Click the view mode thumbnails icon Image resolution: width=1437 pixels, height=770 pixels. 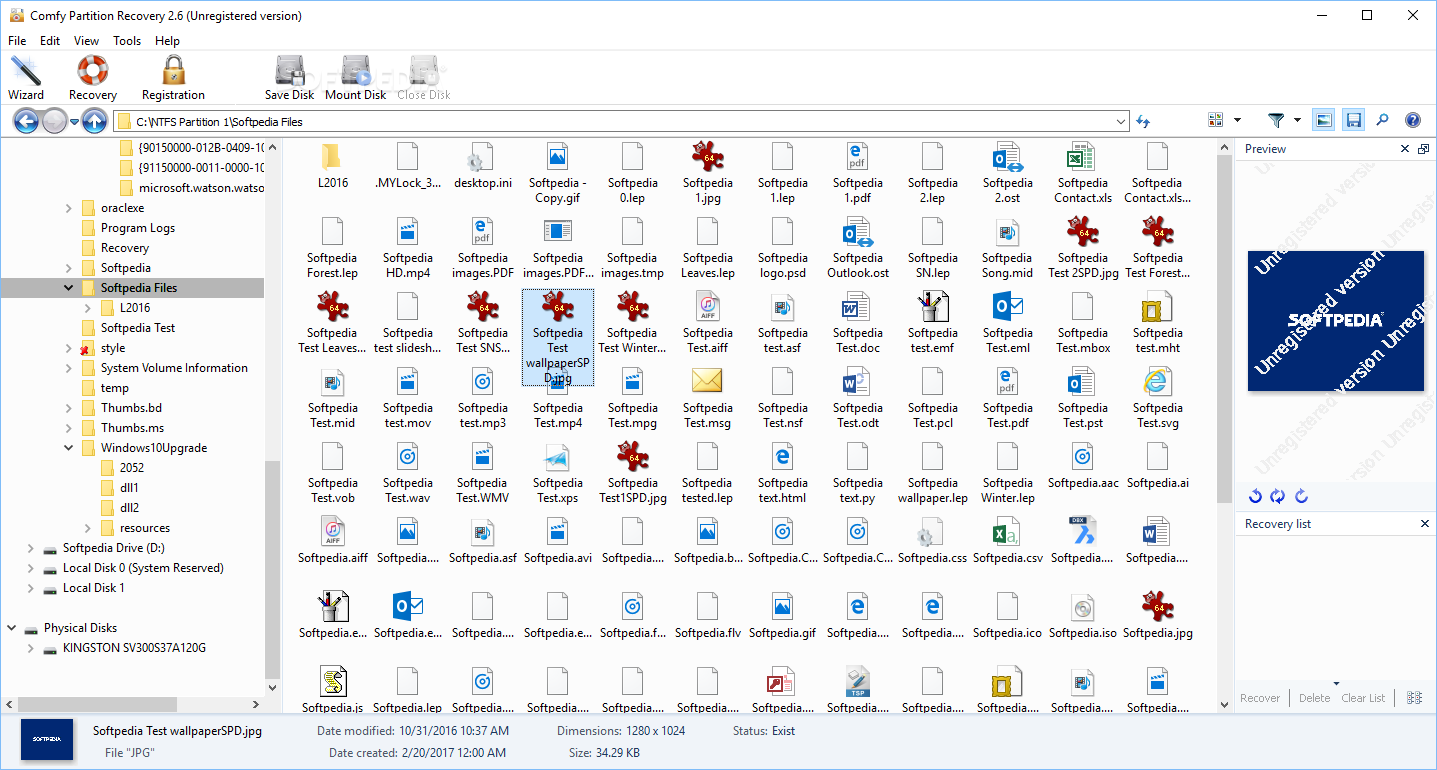coord(1216,120)
